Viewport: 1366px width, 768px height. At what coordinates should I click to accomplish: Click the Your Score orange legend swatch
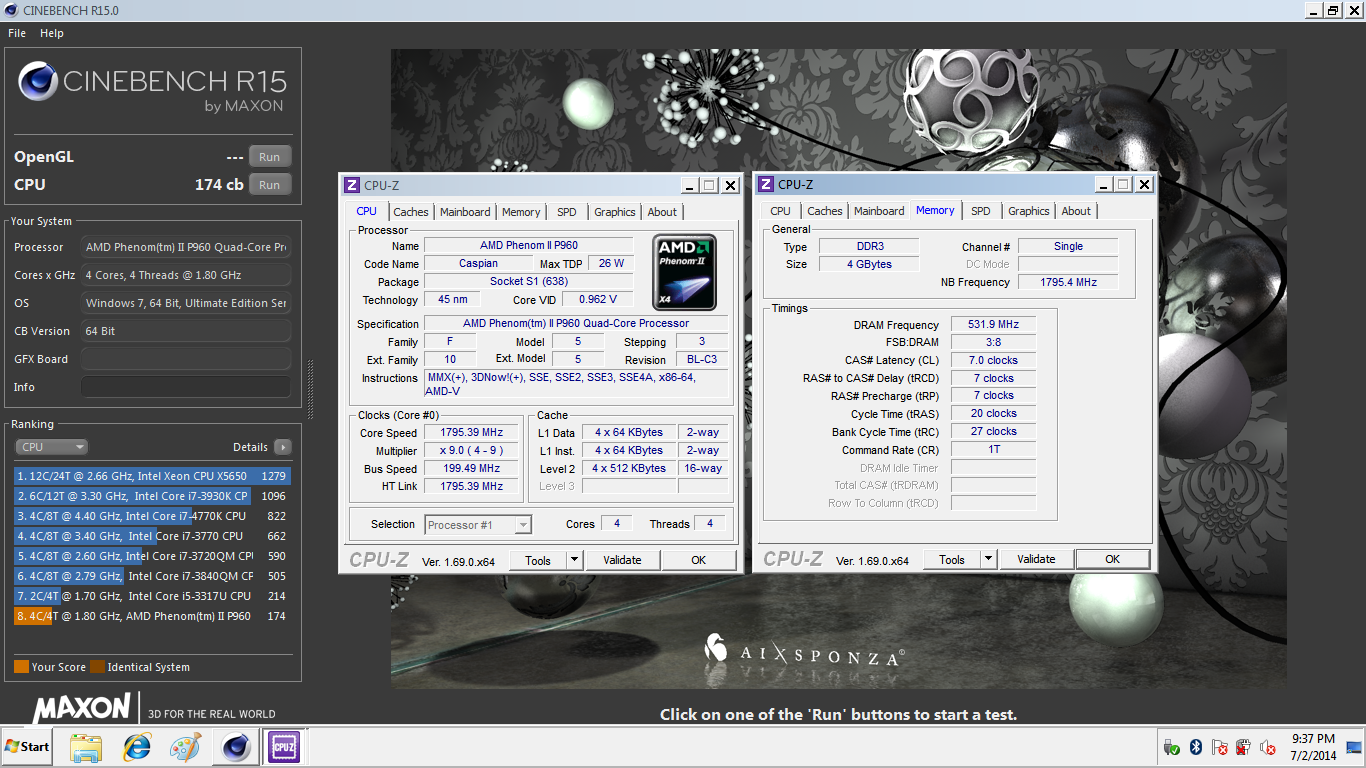click(21, 667)
